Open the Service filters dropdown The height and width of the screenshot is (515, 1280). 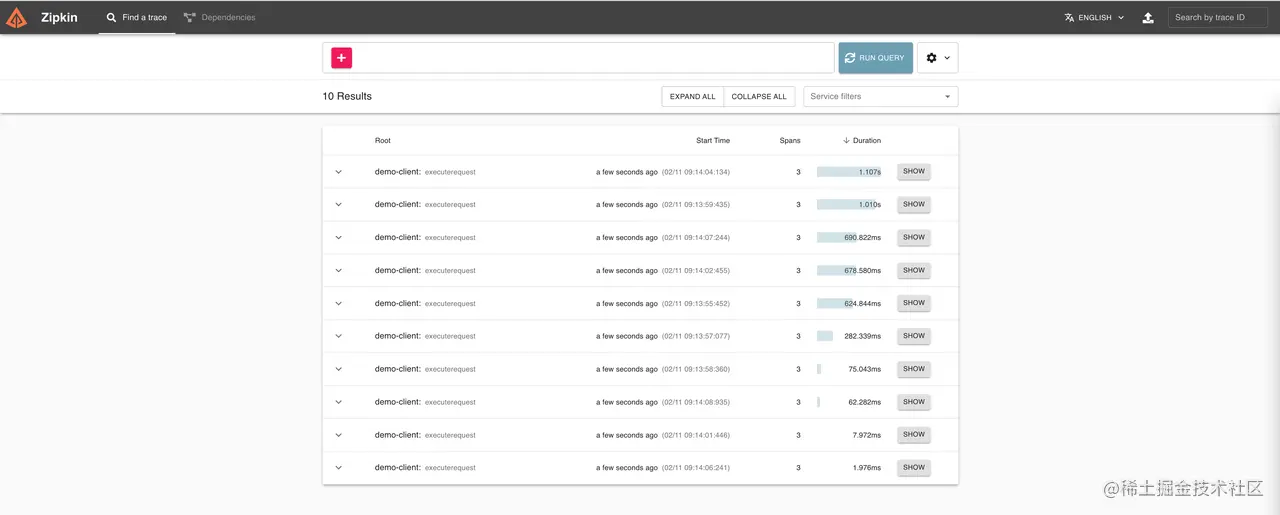880,96
